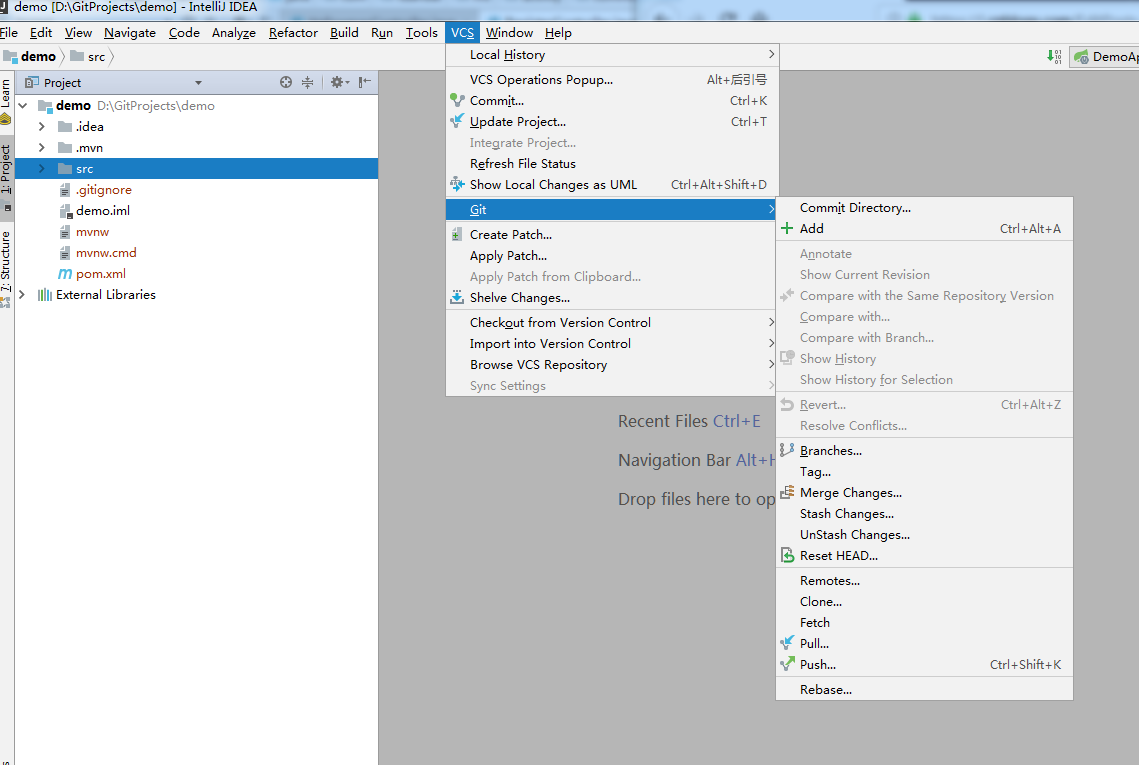Open the Local History submenu
The width and height of the screenshot is (1139, 765).
(612, 54)
